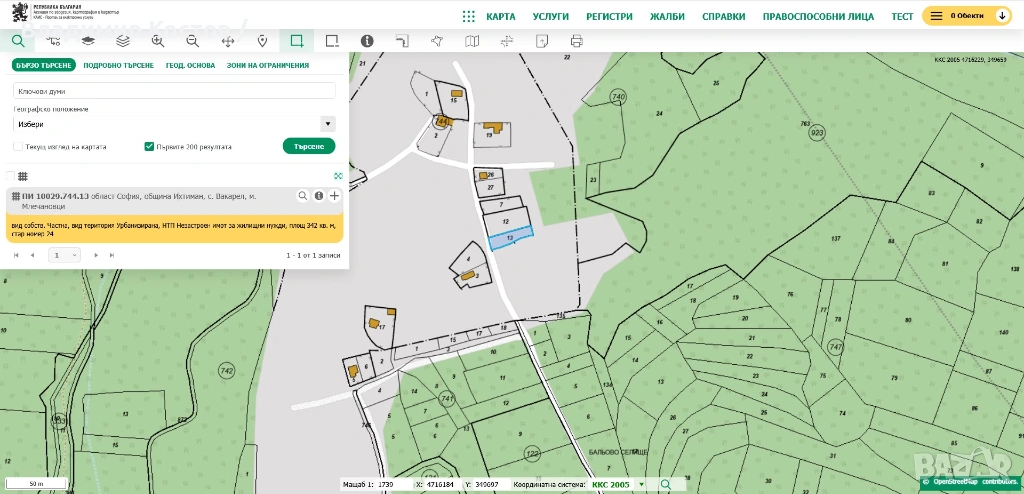Enable 'Текущ изглед на картата' checkbox
This screenshot has height=494, width=1024.
coord(18,146)
